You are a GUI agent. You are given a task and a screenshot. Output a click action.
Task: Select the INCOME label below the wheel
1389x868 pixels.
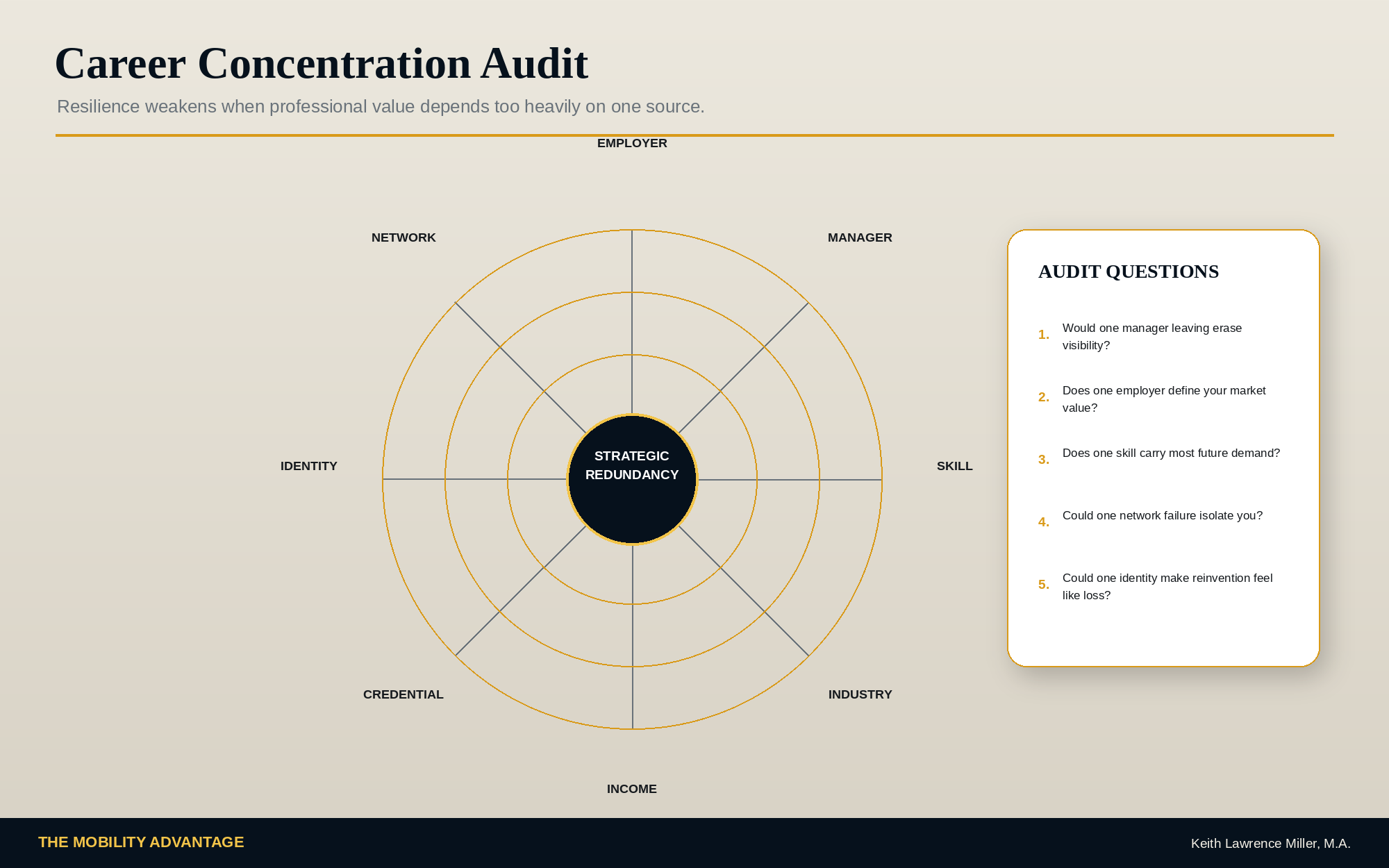(x=632, y=789)
